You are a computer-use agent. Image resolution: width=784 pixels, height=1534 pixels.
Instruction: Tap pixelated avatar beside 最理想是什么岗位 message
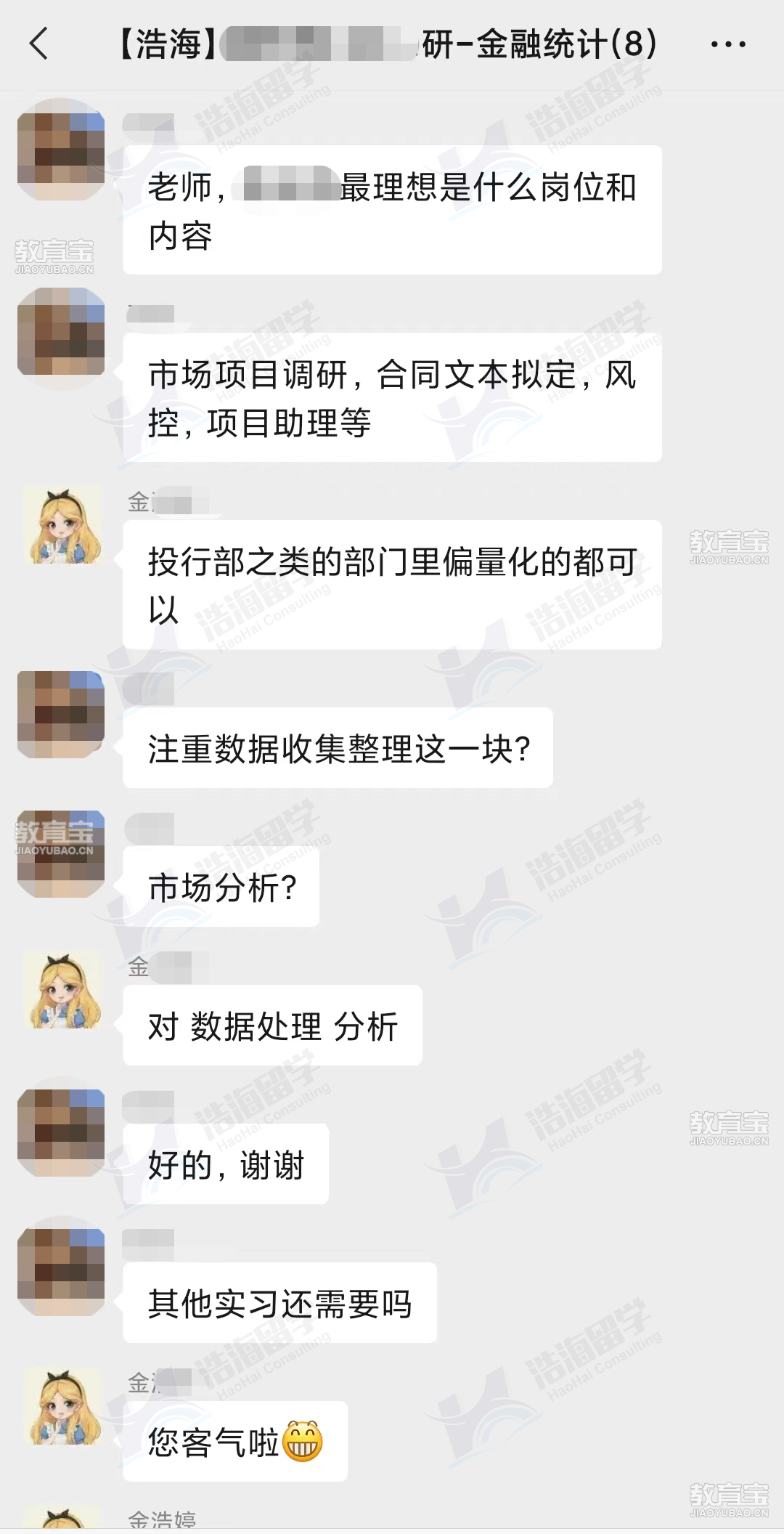click(x=61, y=149)
